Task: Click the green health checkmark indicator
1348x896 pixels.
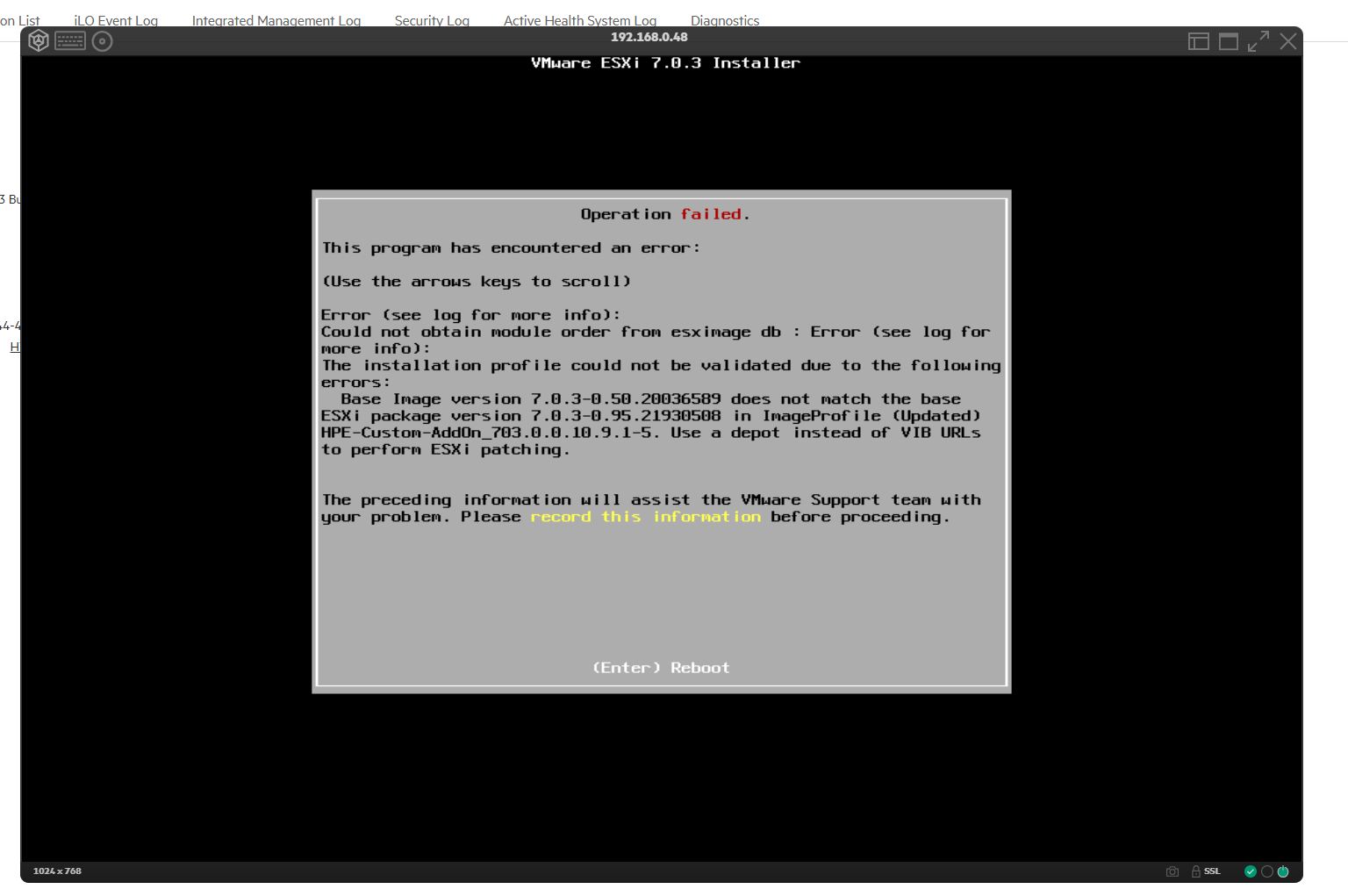Action: pos(1251,871)
